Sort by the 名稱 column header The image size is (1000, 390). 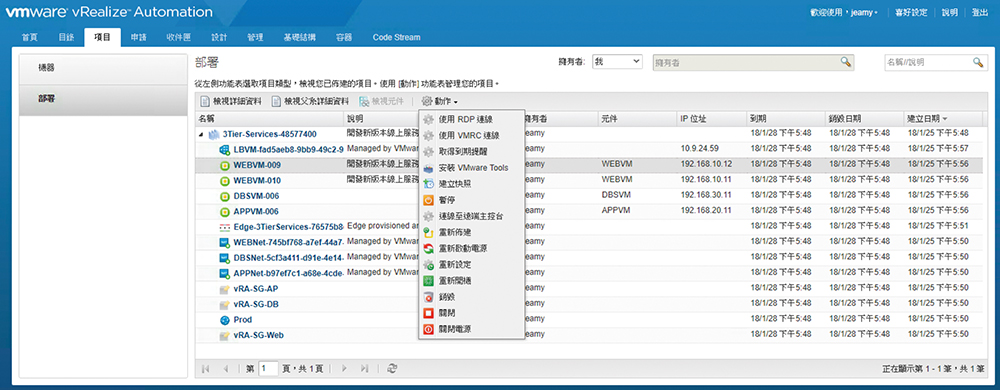[269, 119]
